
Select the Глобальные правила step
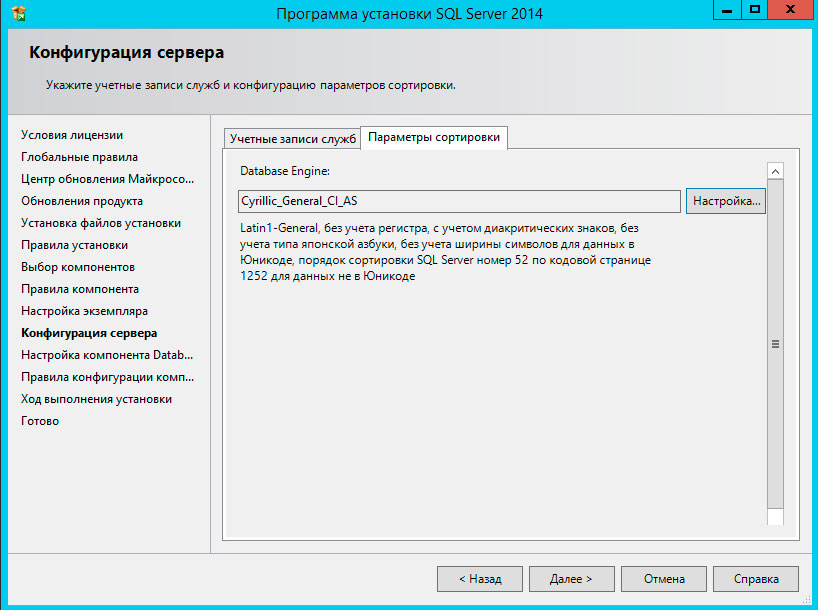click(x=79, y=157)
